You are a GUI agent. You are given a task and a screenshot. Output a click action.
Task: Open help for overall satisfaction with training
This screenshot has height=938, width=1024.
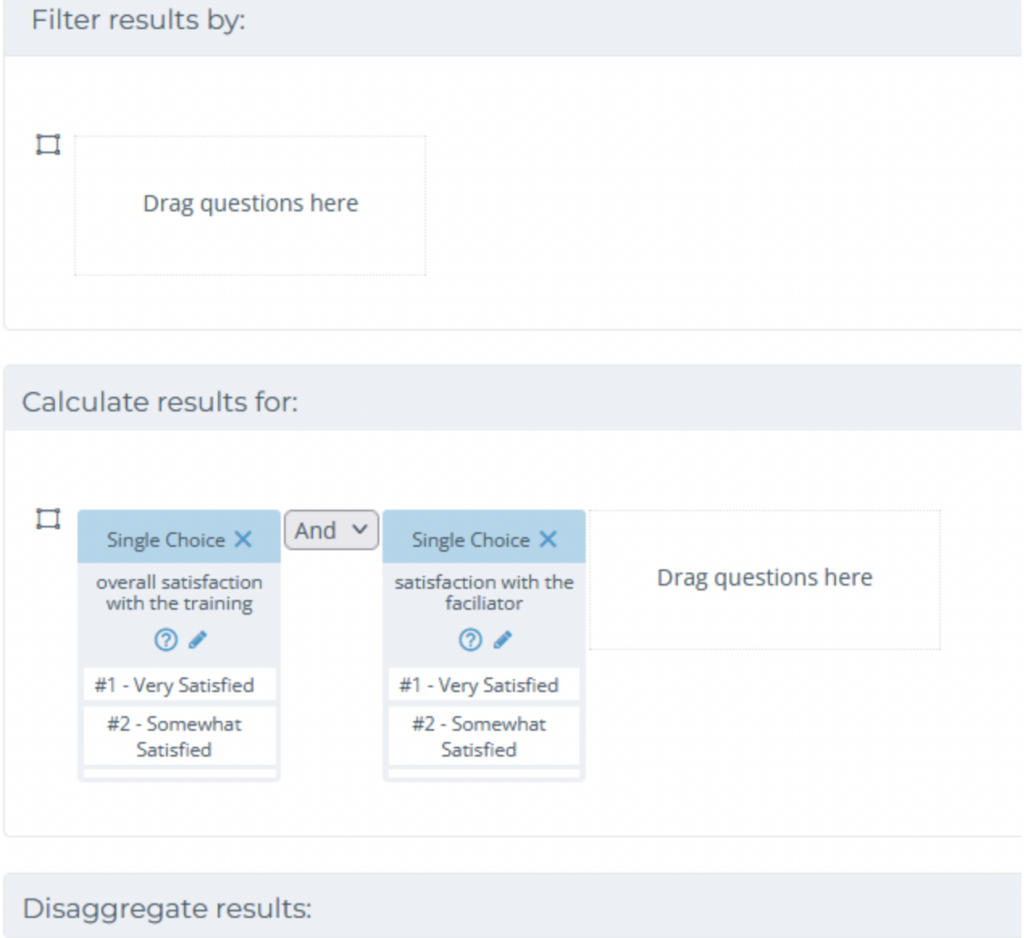[166, 639]
